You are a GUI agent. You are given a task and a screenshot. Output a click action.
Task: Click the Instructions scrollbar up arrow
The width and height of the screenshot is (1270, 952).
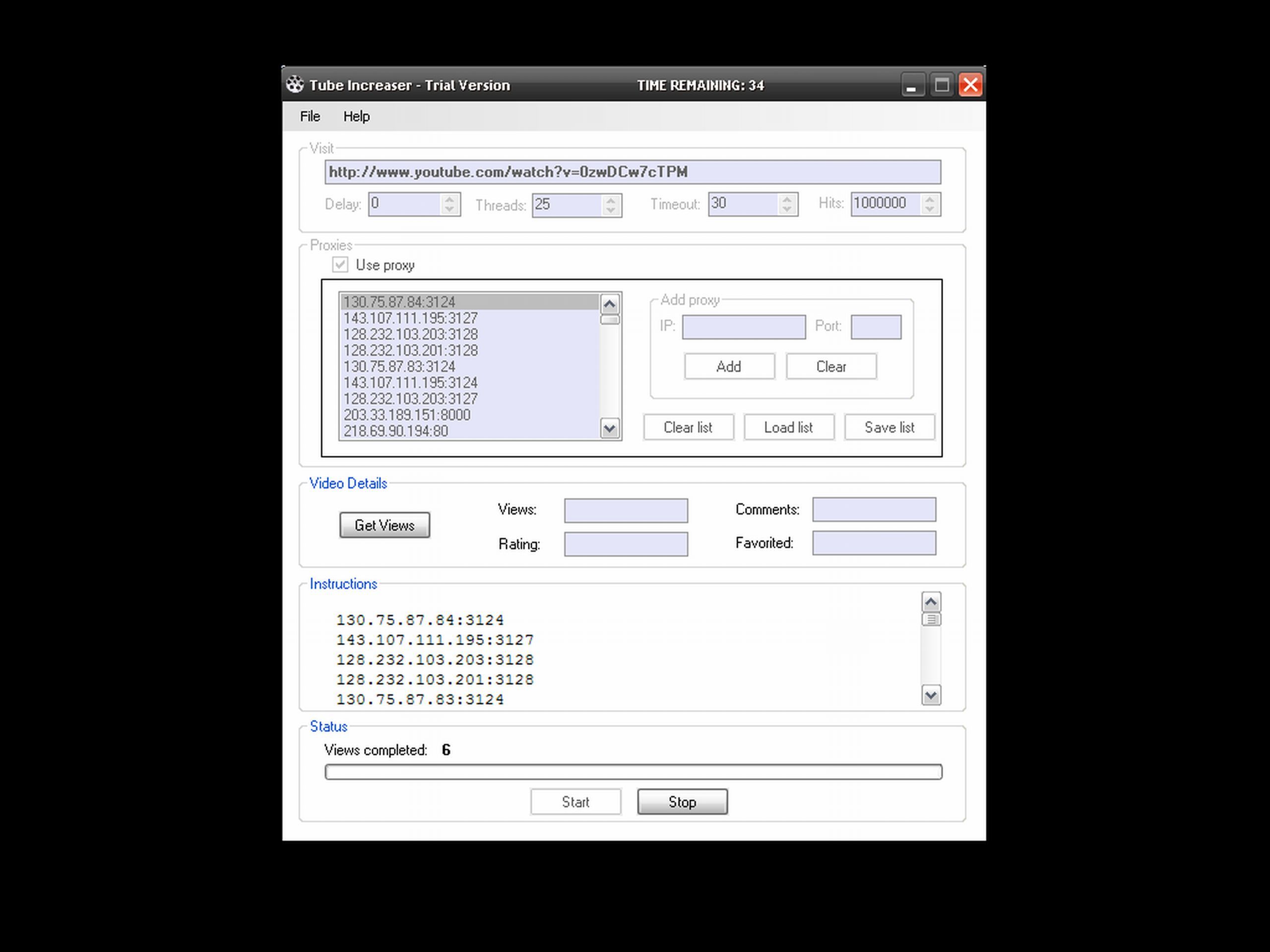pyautogui.click(x=931, y=602)
